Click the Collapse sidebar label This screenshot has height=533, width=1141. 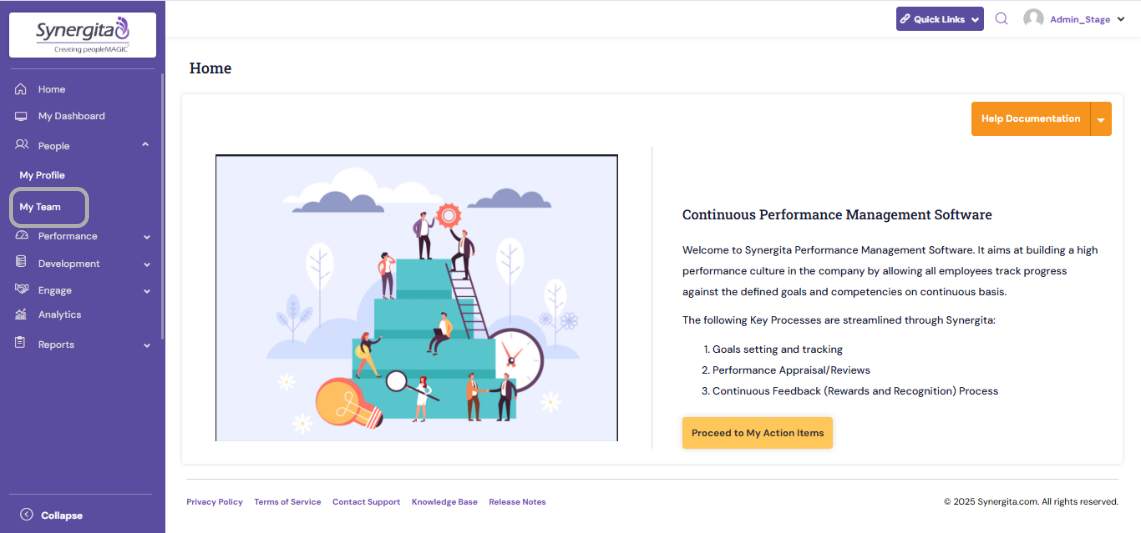(x=62, y=516)
